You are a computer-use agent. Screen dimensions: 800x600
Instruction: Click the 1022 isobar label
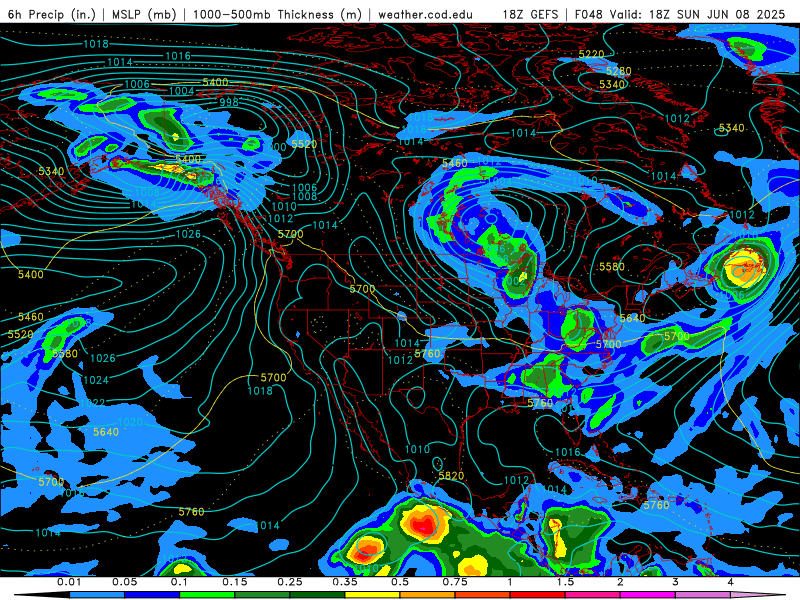pyautogui.click(x=92, y=403)
